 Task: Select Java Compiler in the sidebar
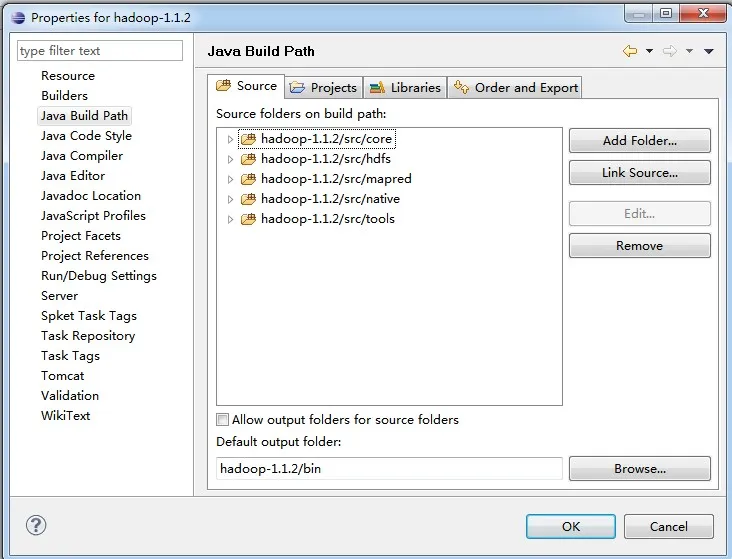pyautogui.click(x=82, y=156)
